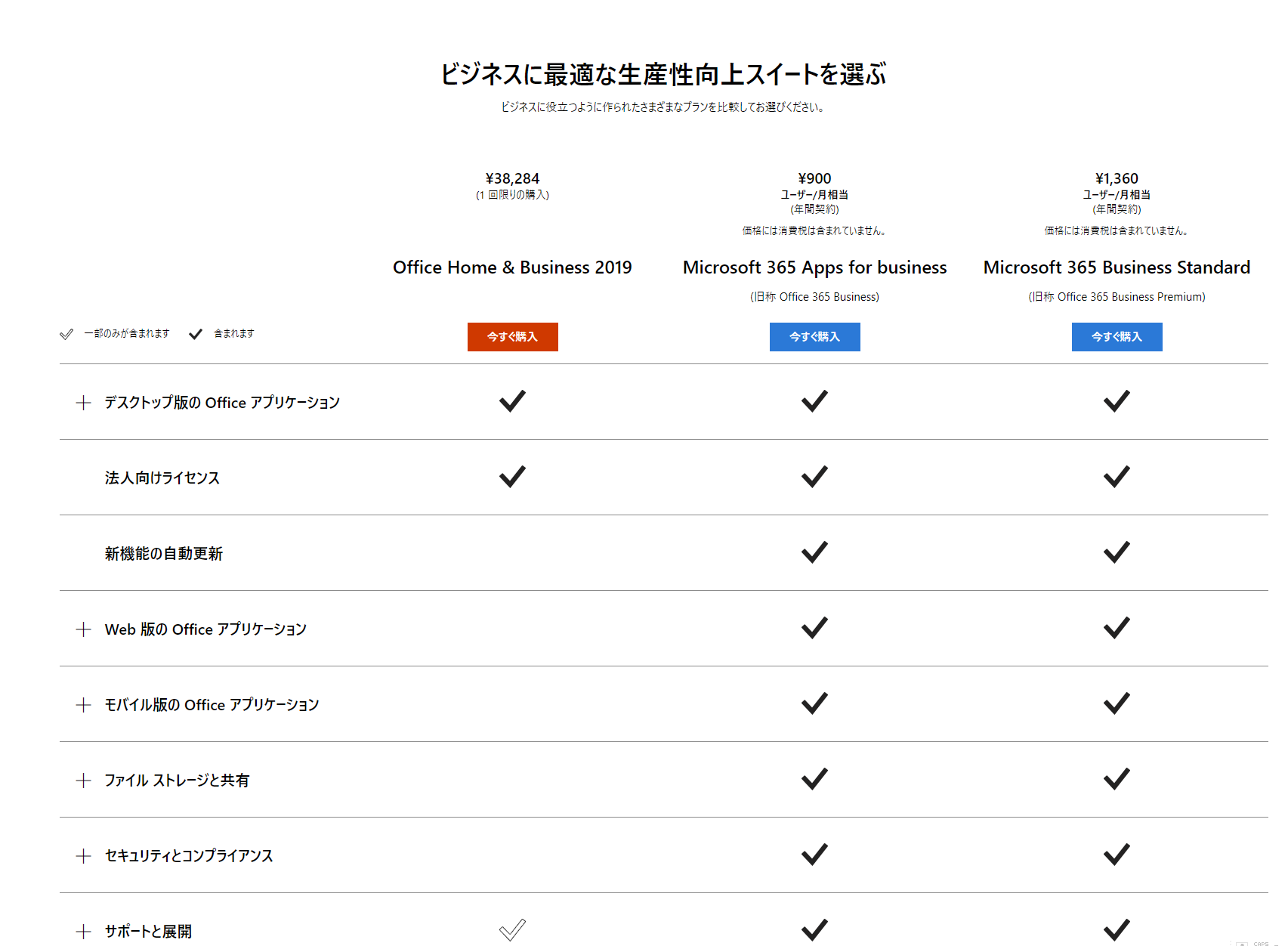Click the 法人向けライセンス row label
Screen dimensions: 1288x946
(162, 478)
